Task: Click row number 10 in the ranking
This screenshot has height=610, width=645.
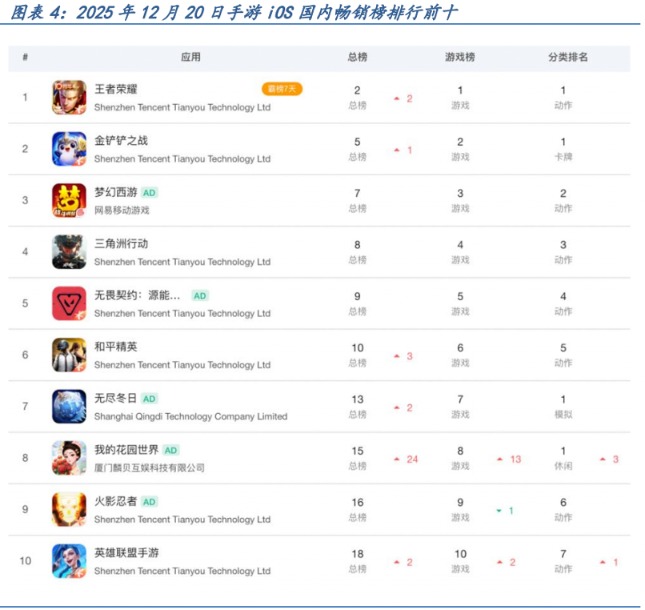Action: click(26, 561)
